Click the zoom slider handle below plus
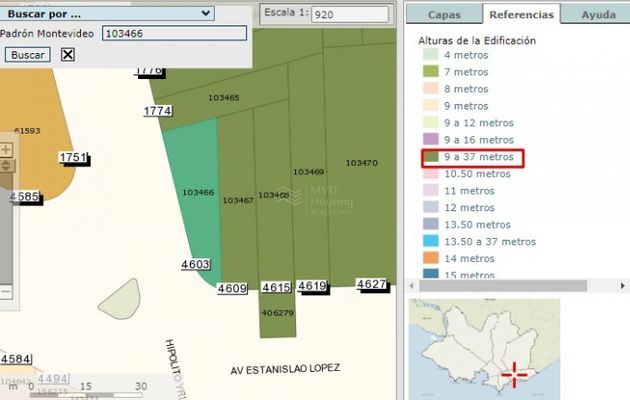Viewport: 630px width, 400px height. (6, 164)
